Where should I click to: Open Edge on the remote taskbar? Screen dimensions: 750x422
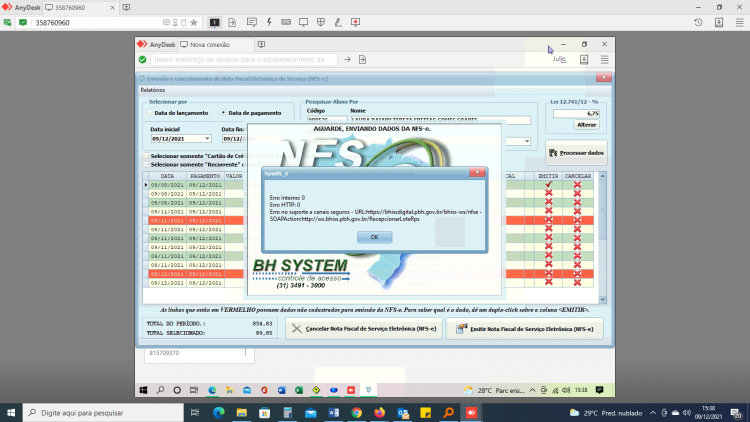[212, 390]
